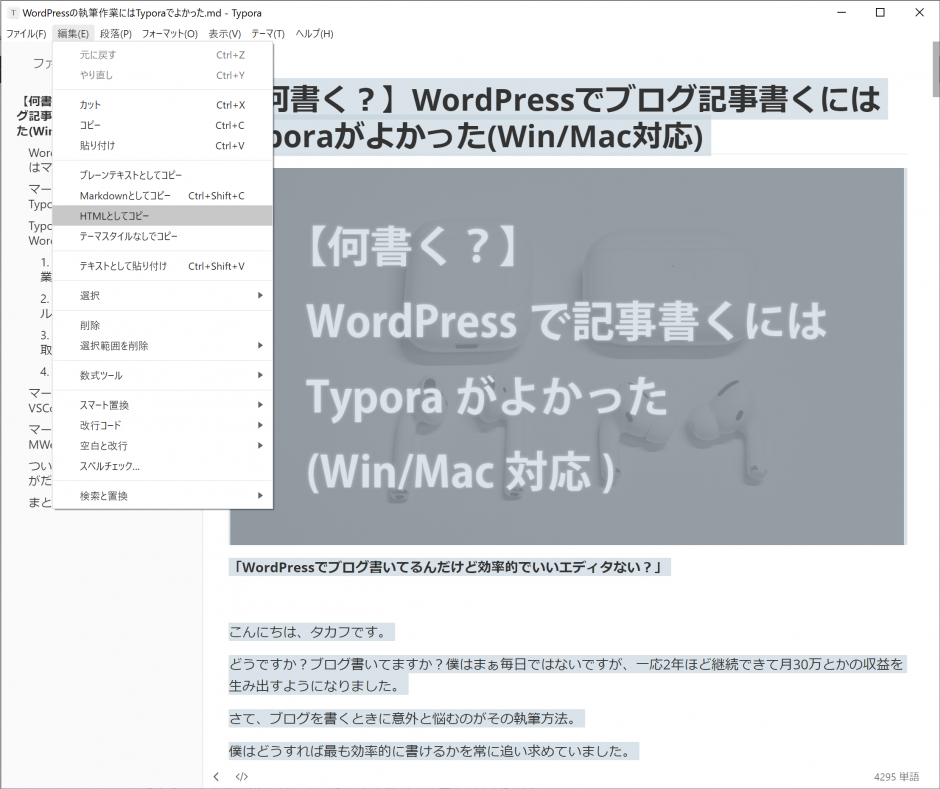Collapse sidebar using the ‹ chevron icon
The image size is (940, 789).
click(216, 776)
